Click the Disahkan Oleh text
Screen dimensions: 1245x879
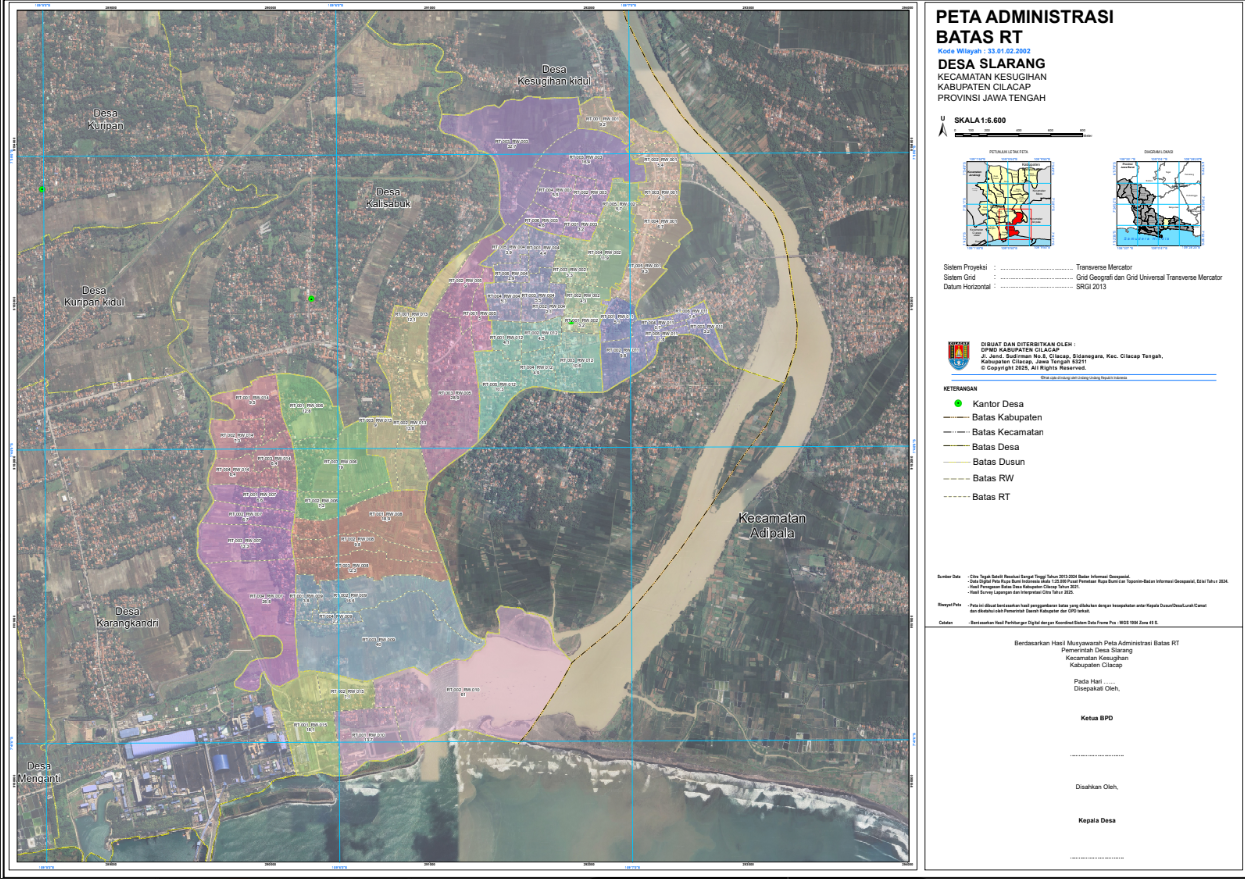1096,787
